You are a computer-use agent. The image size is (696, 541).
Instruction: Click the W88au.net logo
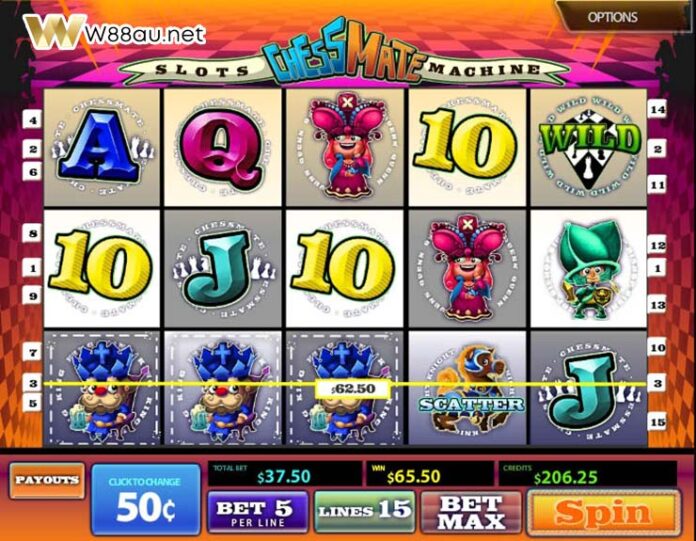click(115, 32)
